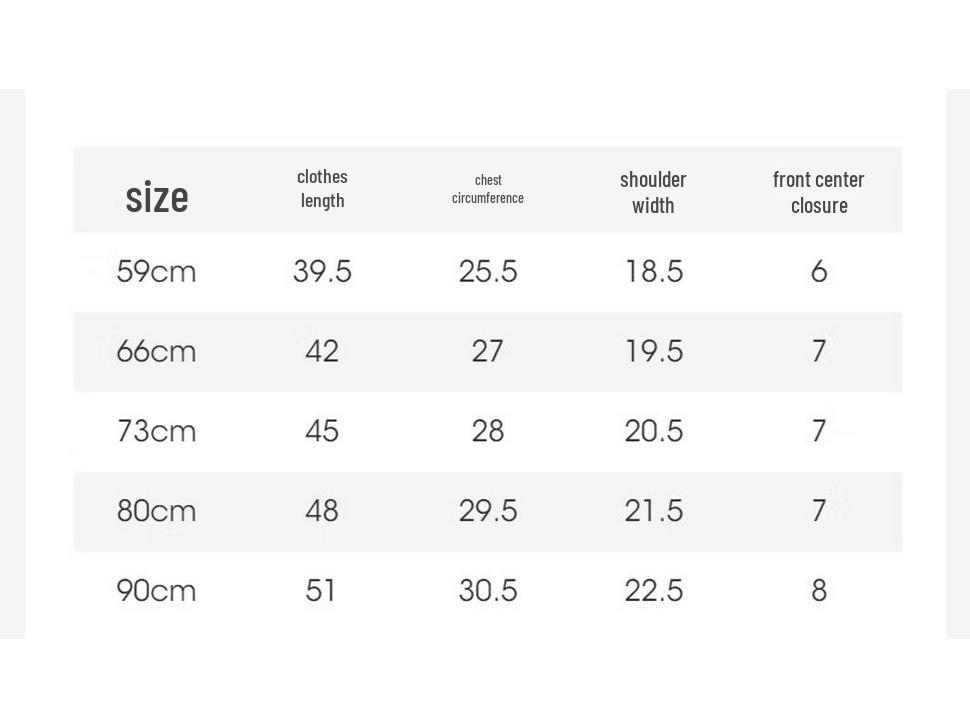Select the 73cm size row label
The width and height of the screenshot is (970, 728).
click(x=157, y=431)
